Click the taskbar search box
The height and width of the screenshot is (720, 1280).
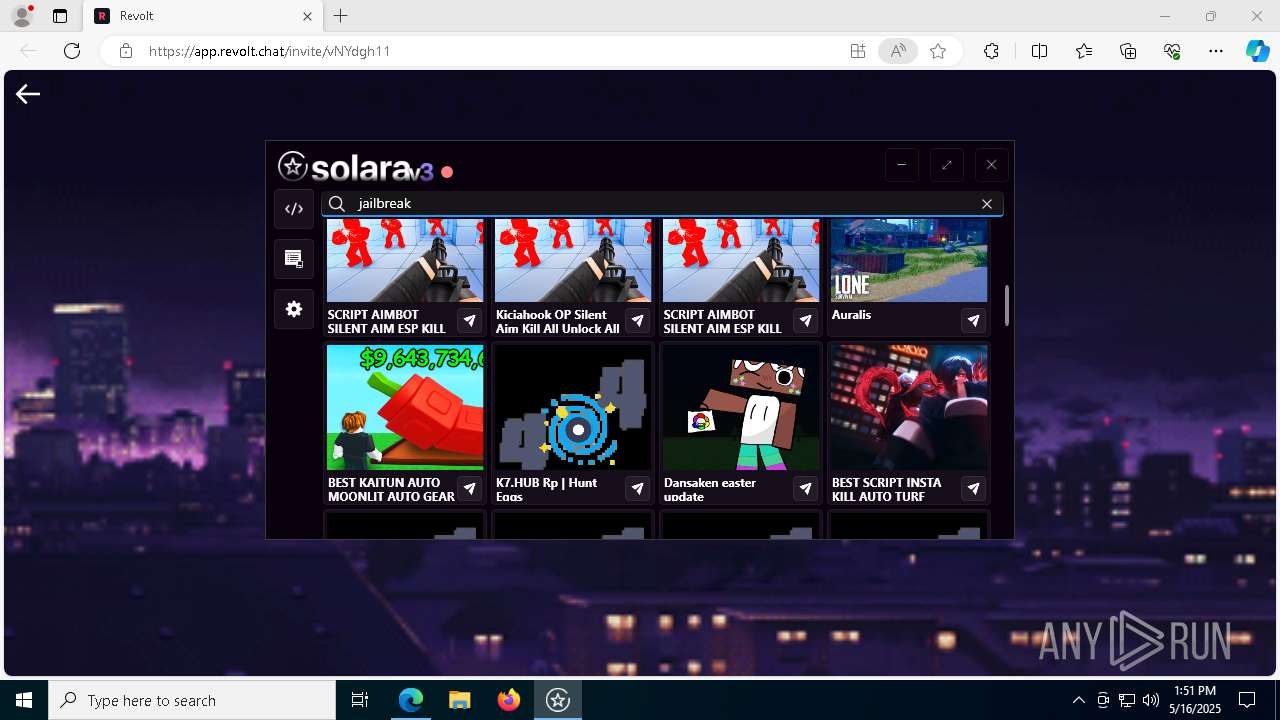point(192,700)
